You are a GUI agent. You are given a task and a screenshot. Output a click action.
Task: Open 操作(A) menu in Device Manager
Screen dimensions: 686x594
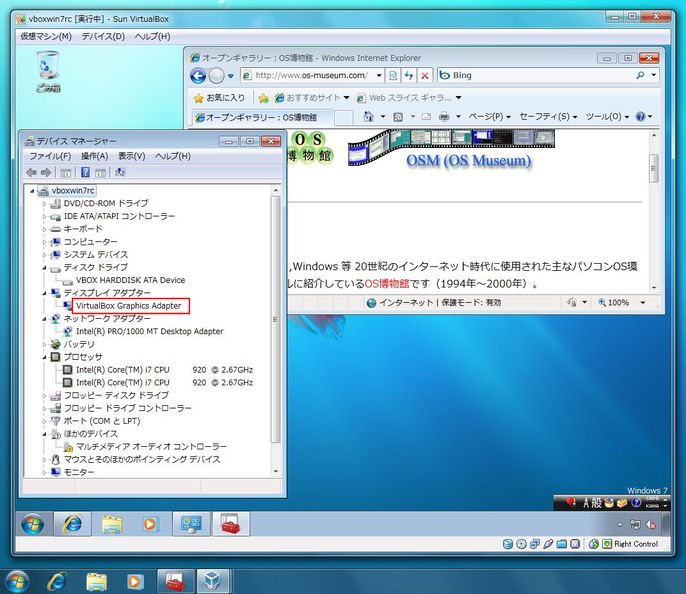tap(94, 156)
